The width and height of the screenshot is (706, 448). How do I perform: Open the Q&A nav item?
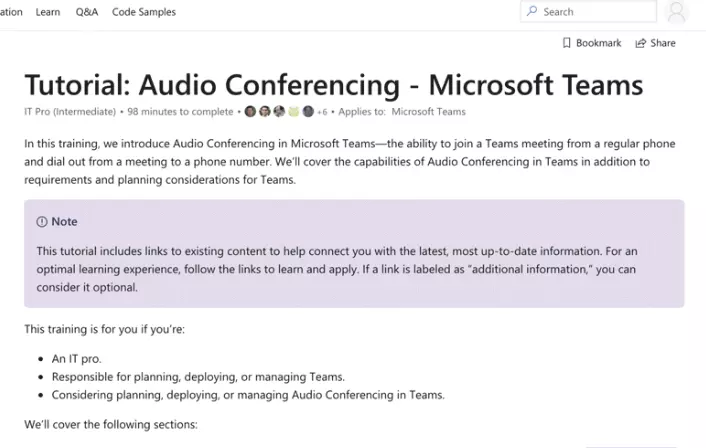86,12
